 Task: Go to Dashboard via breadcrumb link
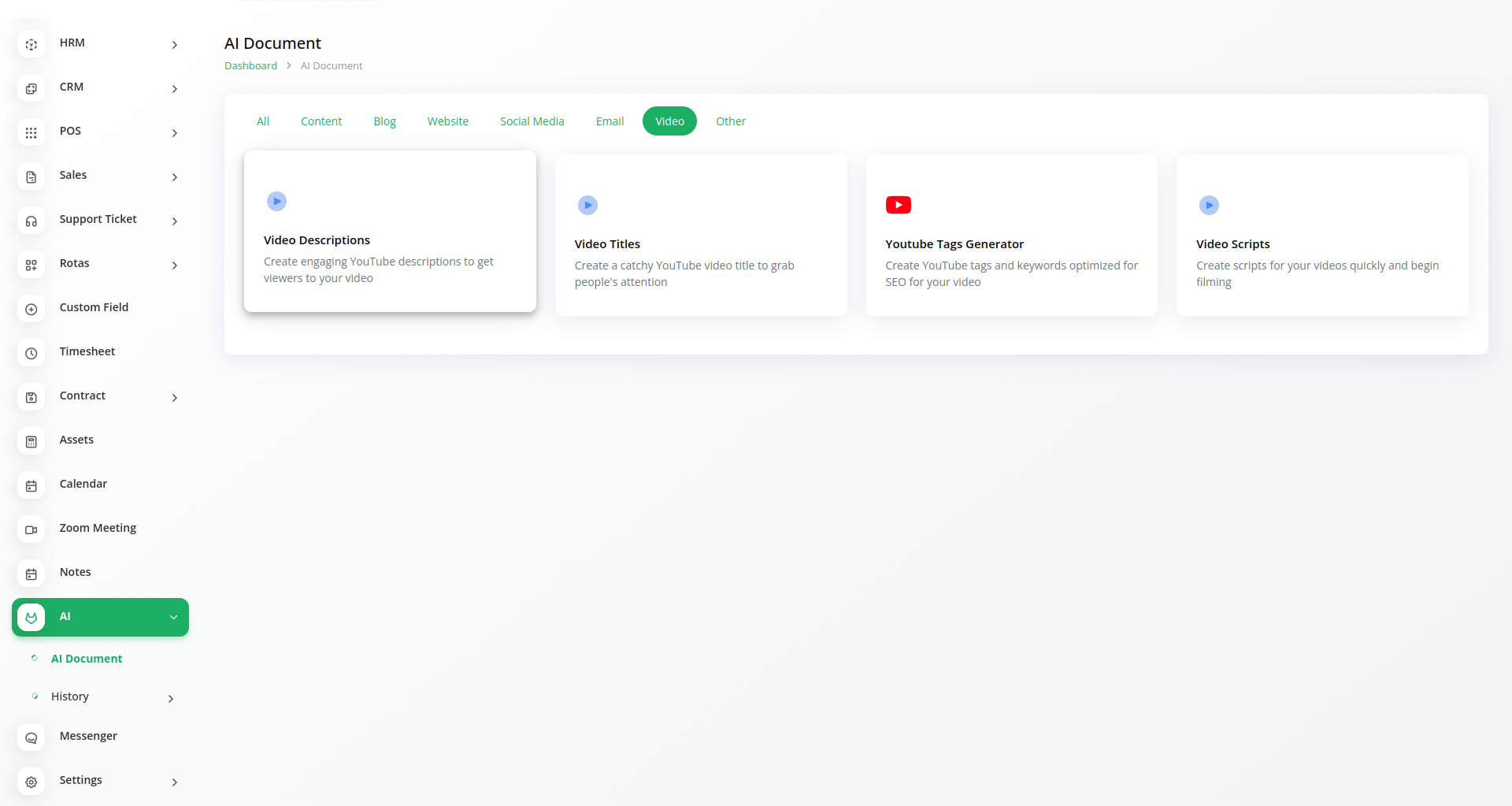pos(250,66)
